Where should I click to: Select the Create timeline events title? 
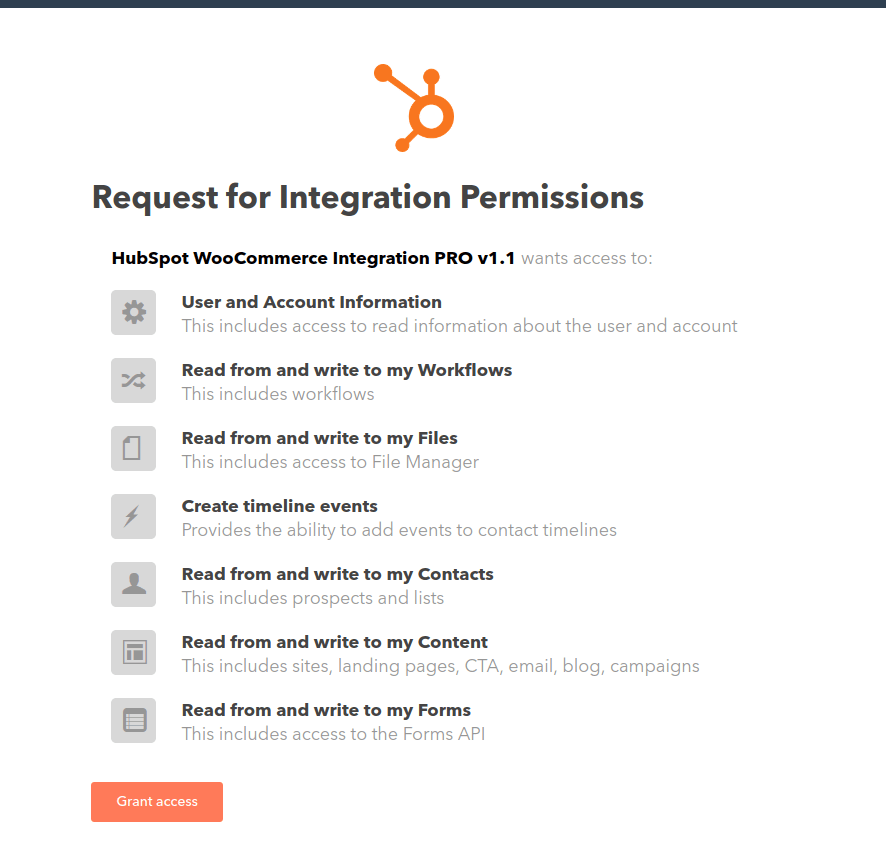point(279,506)
